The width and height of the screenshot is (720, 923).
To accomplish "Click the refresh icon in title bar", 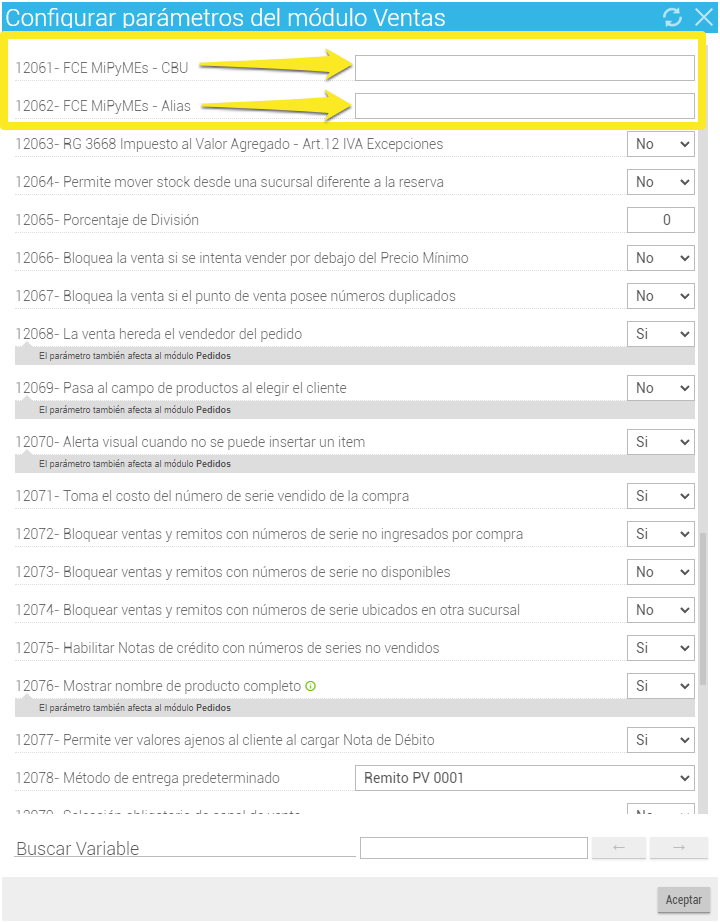I will tap(672, 16).
